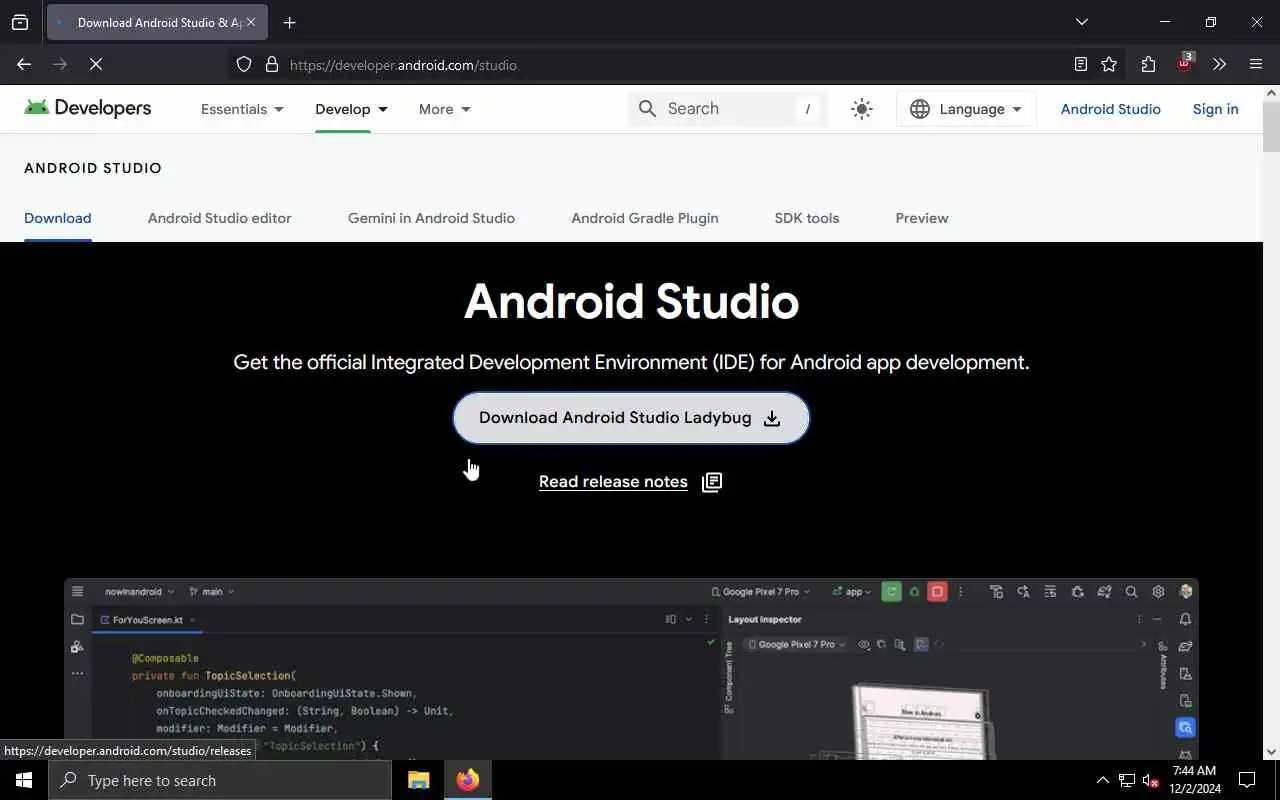Open the taskbar clock showing 7:44 AM
The image size is (1280, 800).
(1194, 780)
